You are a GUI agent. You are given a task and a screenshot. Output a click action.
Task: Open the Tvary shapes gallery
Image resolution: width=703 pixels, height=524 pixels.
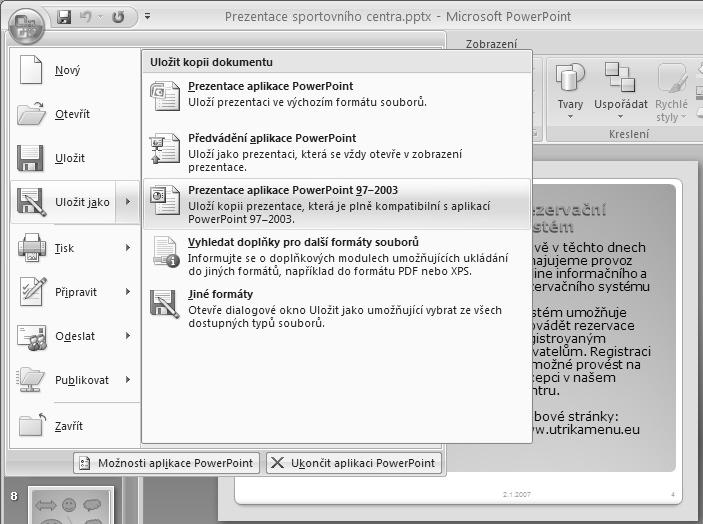(x=570, y=92)
